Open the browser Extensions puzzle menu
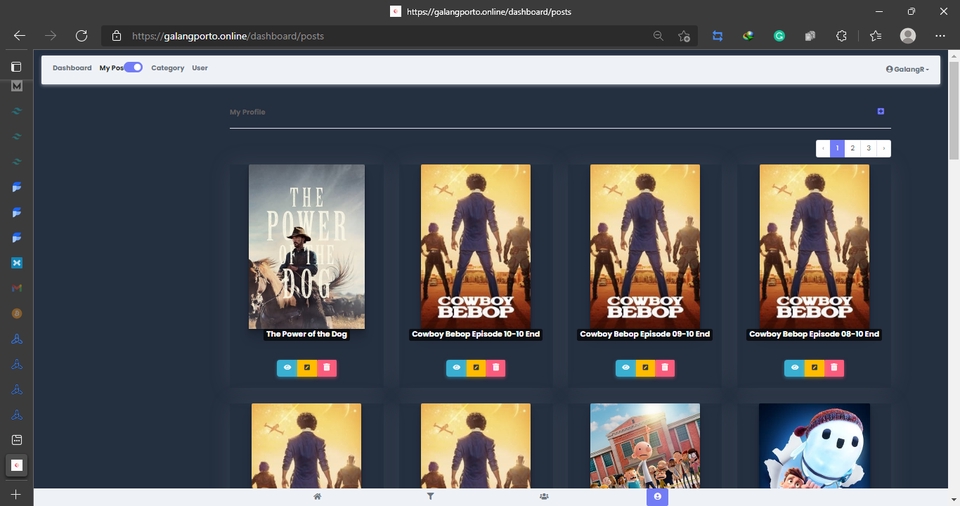This screenshot has width=960, height=506. (x=841, y=36)
